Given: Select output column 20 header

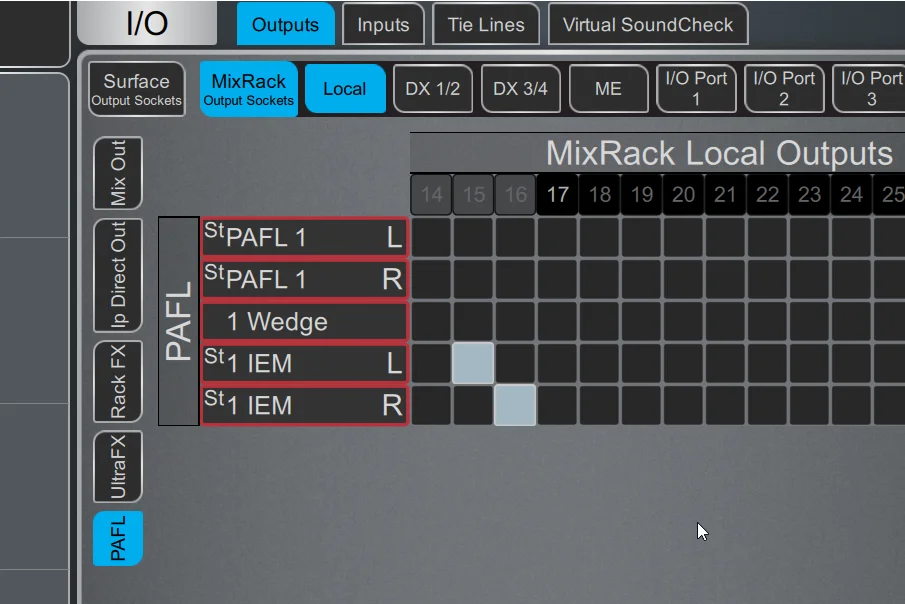Looking at the screenshot, I should pyautogui.click(x=683, y=195).
